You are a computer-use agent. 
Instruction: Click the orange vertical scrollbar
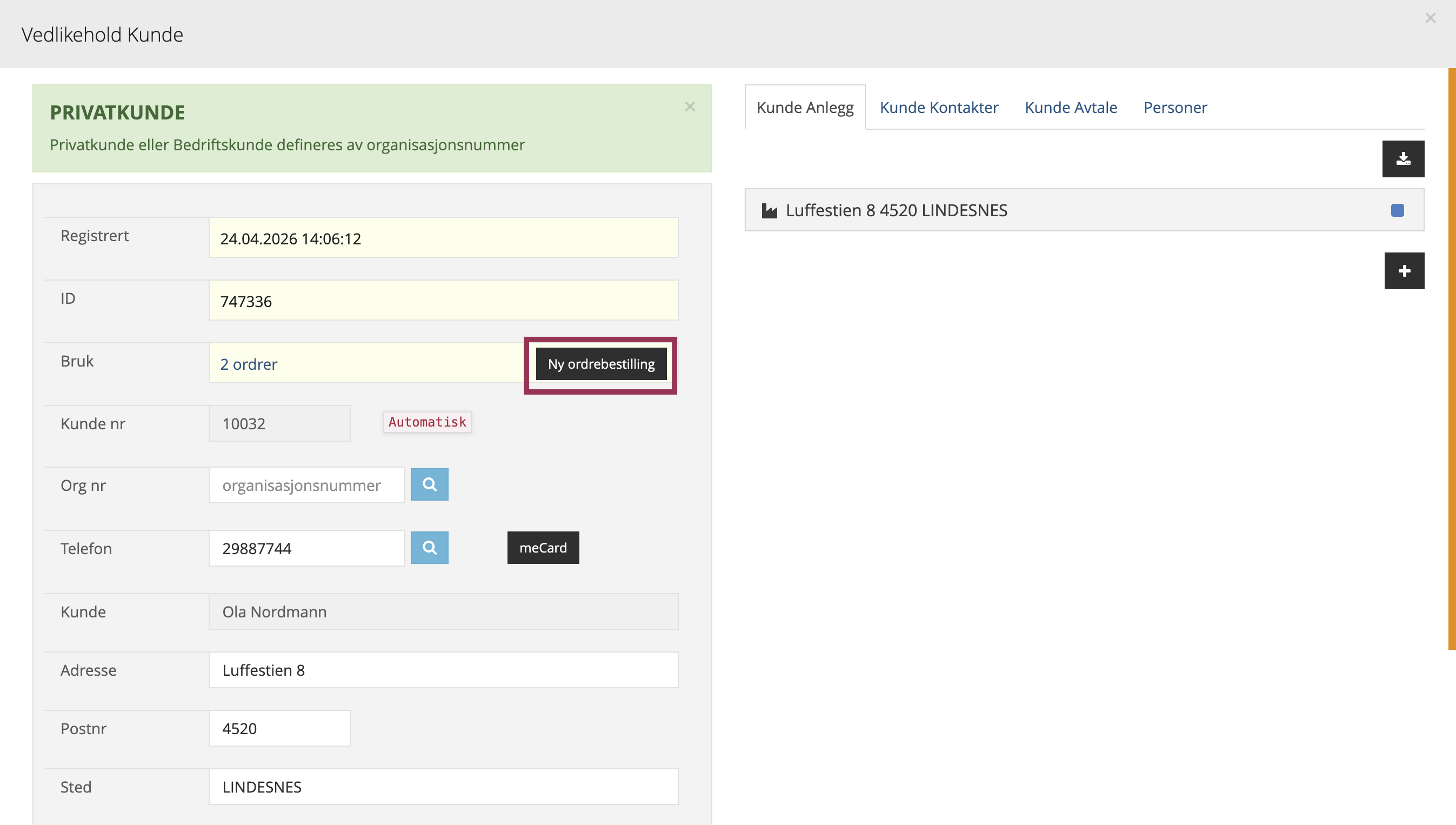1452,358
